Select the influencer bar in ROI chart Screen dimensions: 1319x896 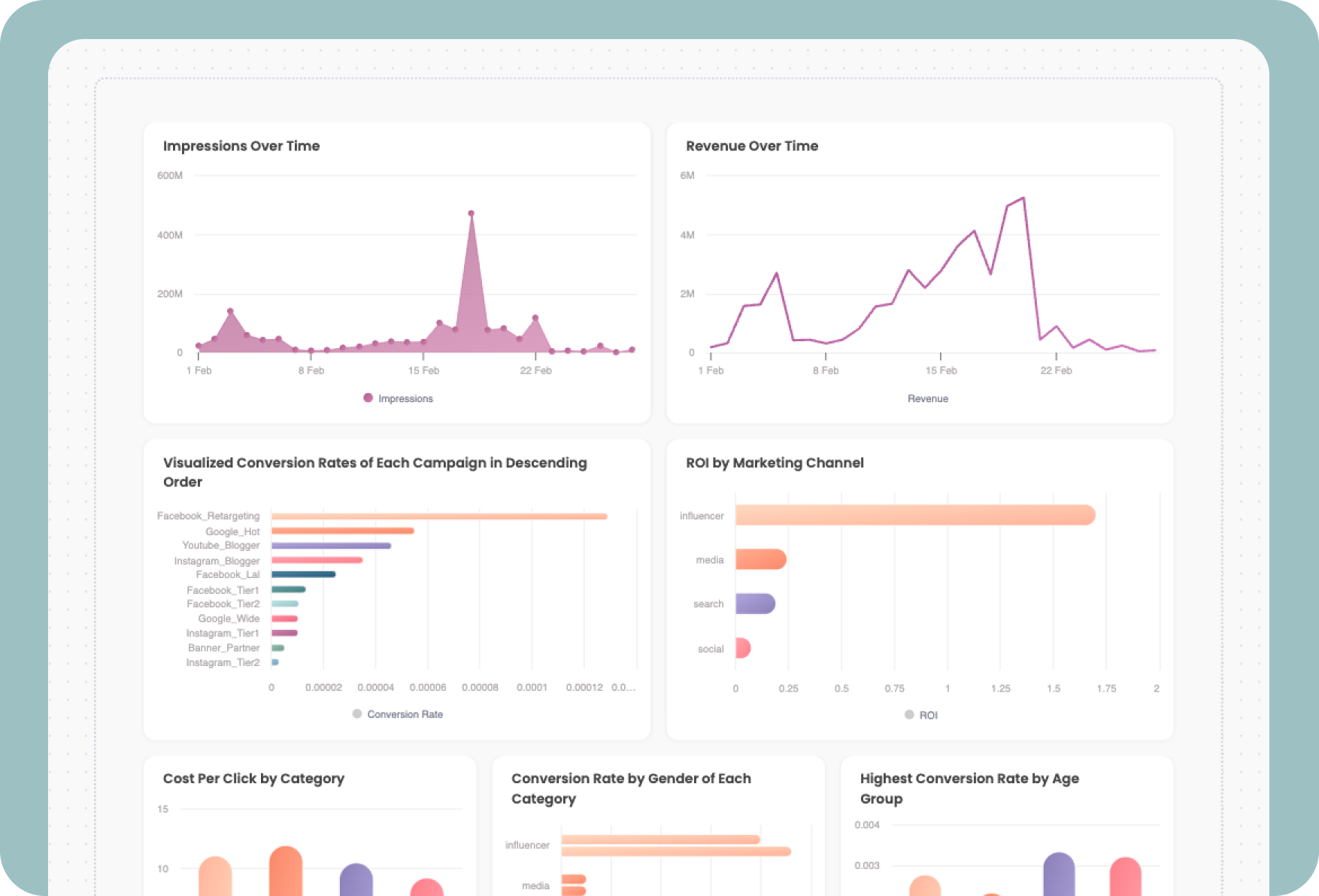tap(914, 515)
